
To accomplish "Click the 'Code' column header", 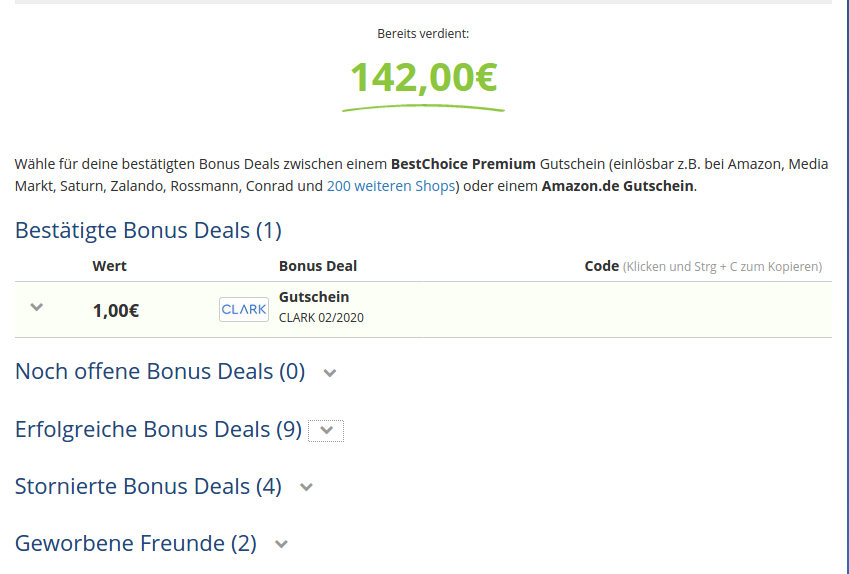I will click(602, 266).
